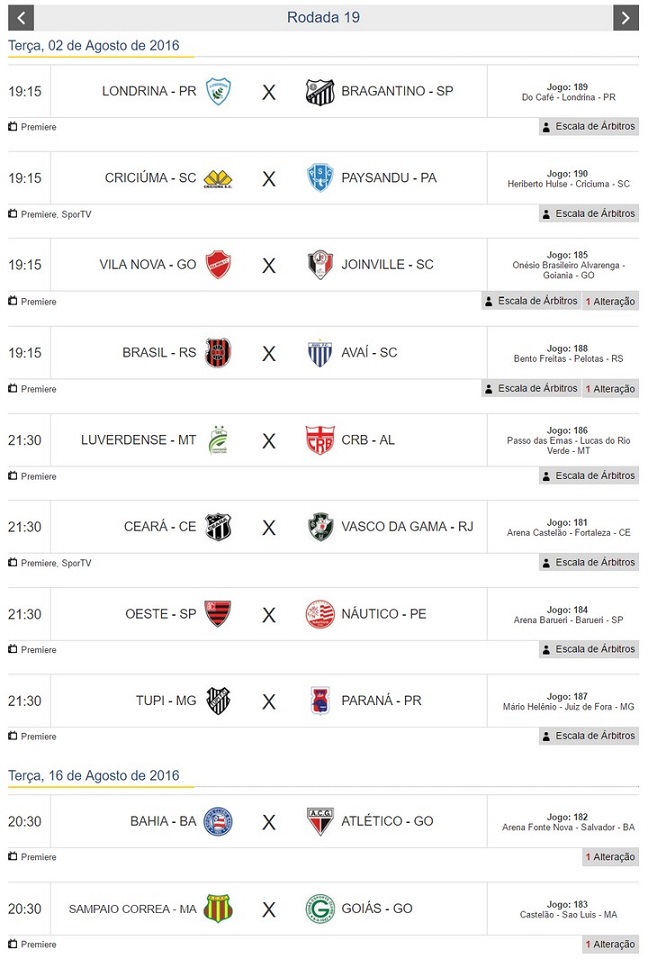Click the Sampaio Correa club crest
Image resolution: width=648 pixels, height=968 pixels.
click(218, 909)
